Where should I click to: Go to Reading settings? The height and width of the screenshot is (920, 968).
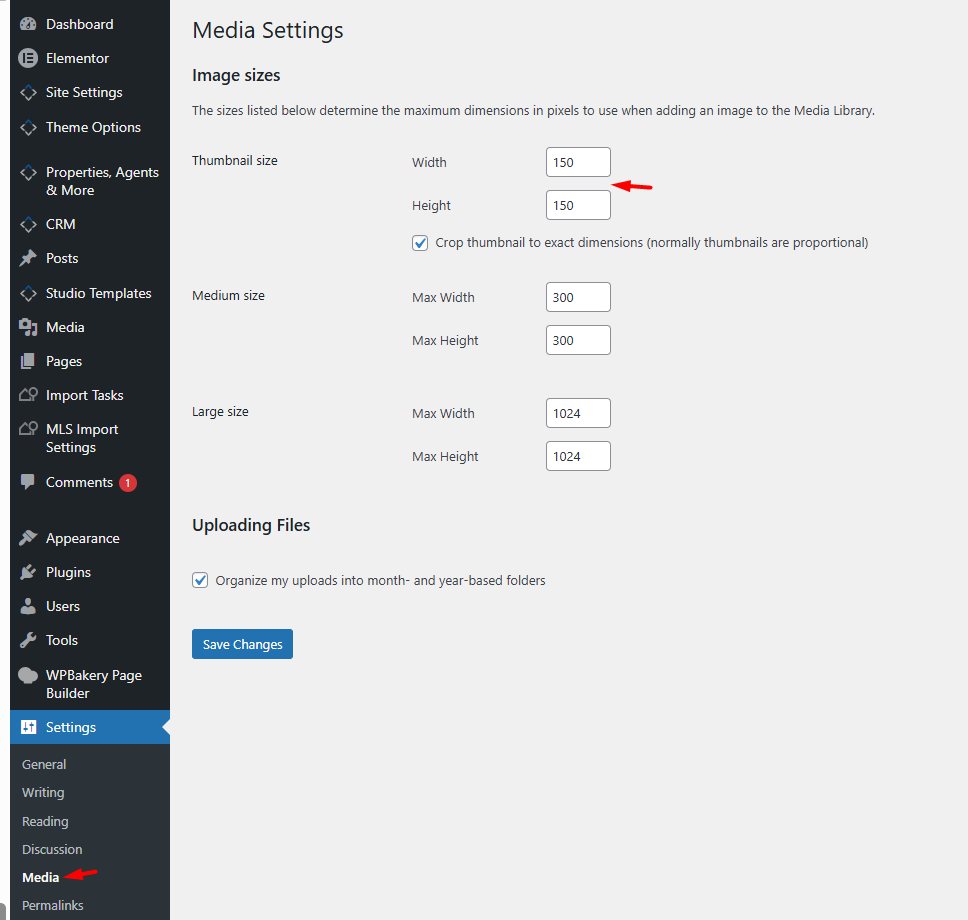coord(45,821)
